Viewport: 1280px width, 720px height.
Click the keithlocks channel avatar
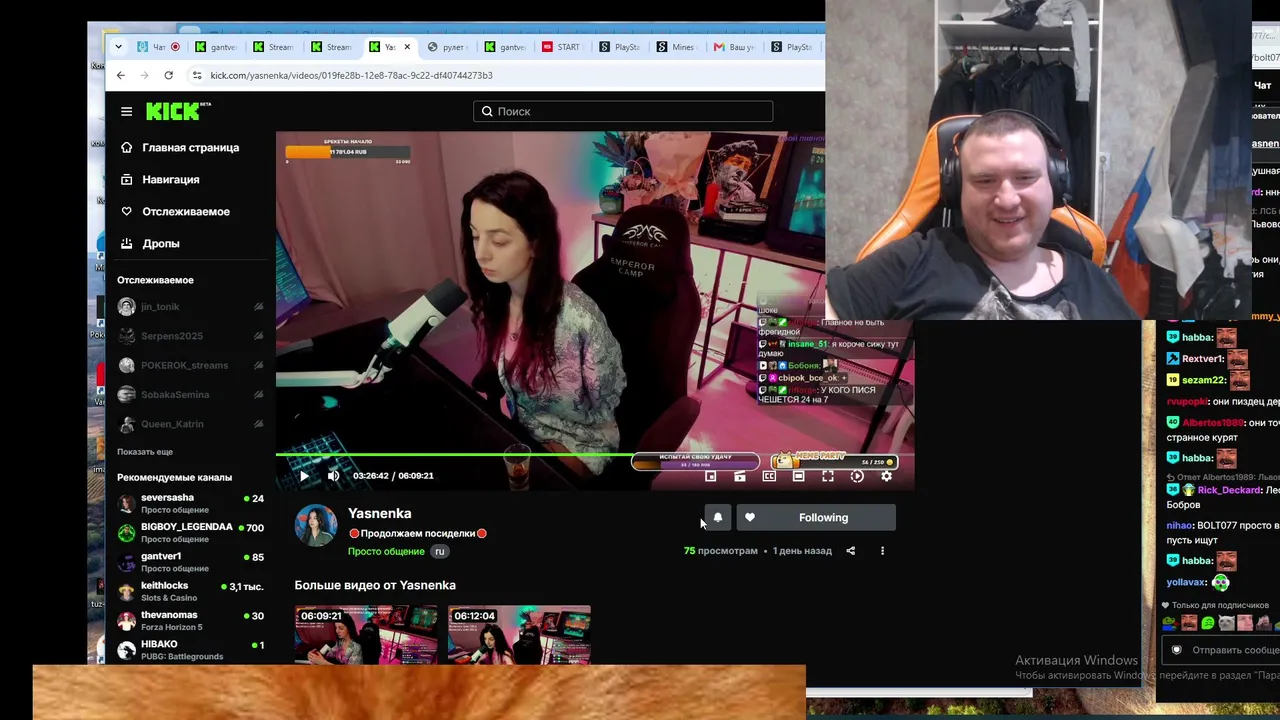(126, 591)
